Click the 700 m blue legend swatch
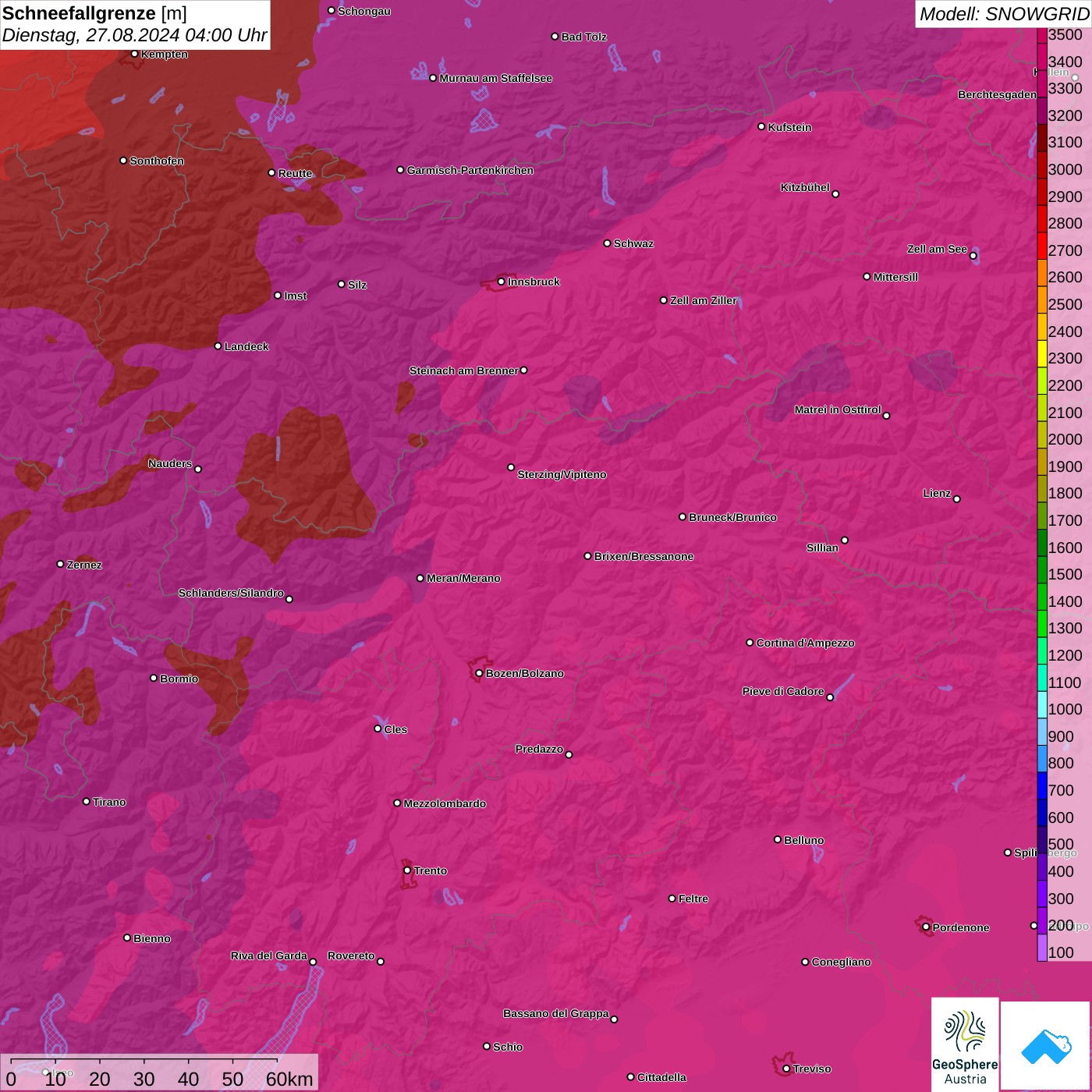 1042,785
